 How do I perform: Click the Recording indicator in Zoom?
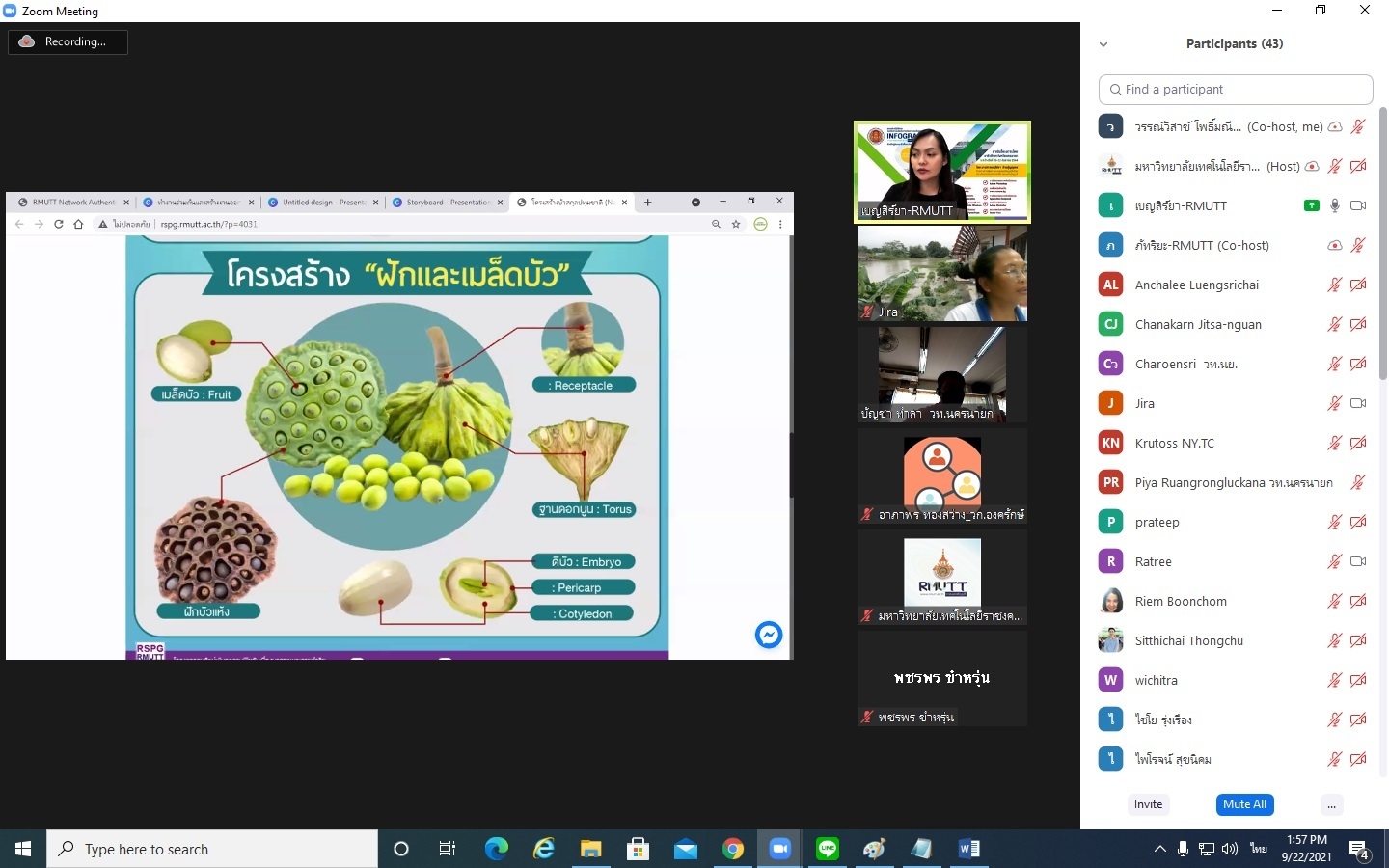click(68, 41)
